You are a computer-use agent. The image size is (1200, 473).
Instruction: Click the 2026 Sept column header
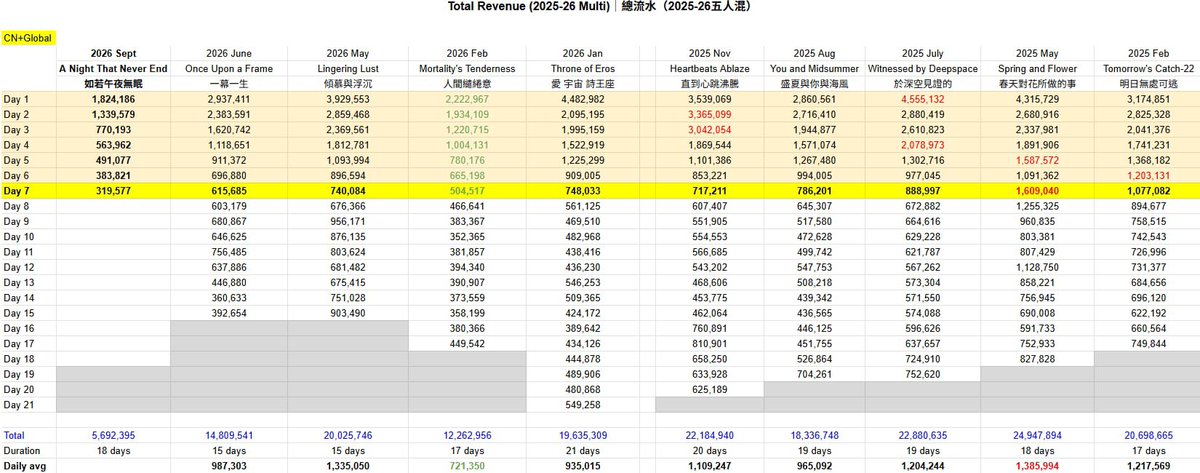pyautogui.click(x=115, y=53)
